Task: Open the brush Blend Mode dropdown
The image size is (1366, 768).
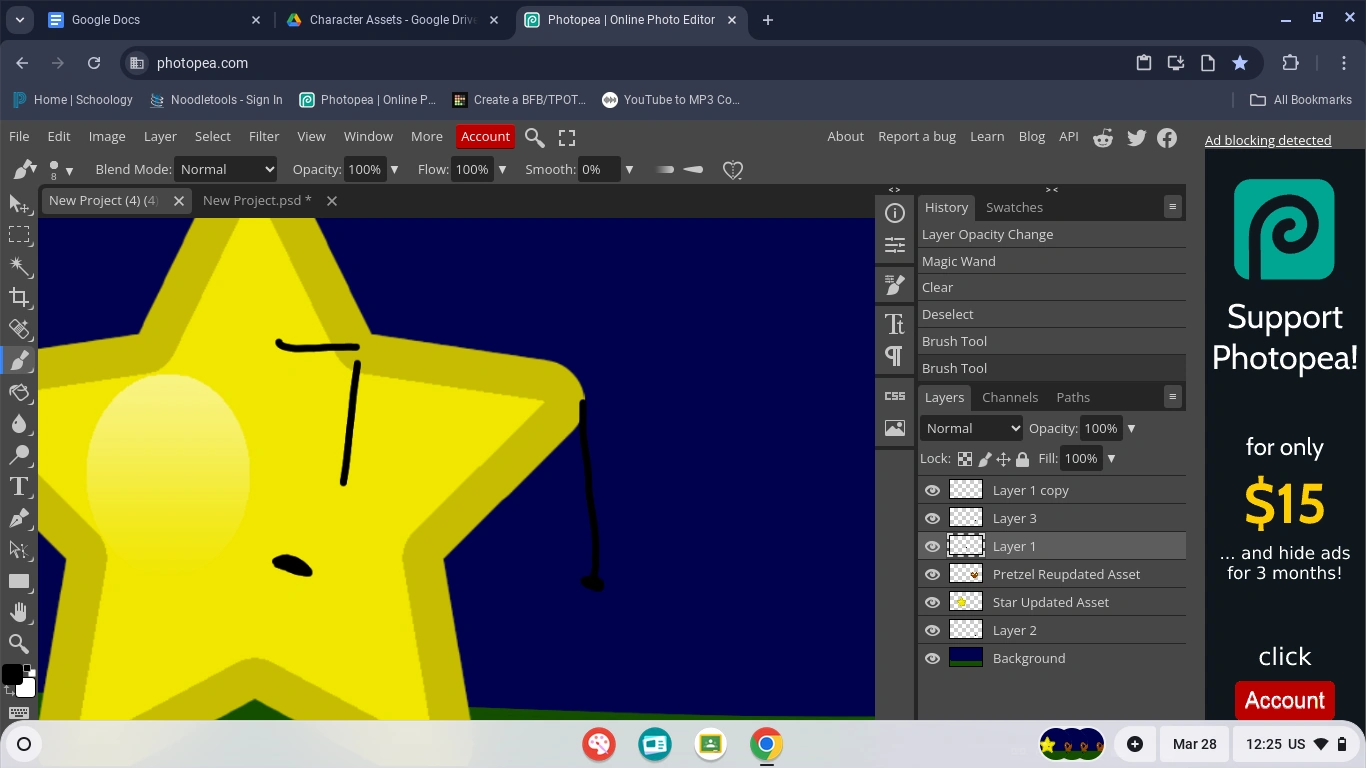Action: click(226, 169)
